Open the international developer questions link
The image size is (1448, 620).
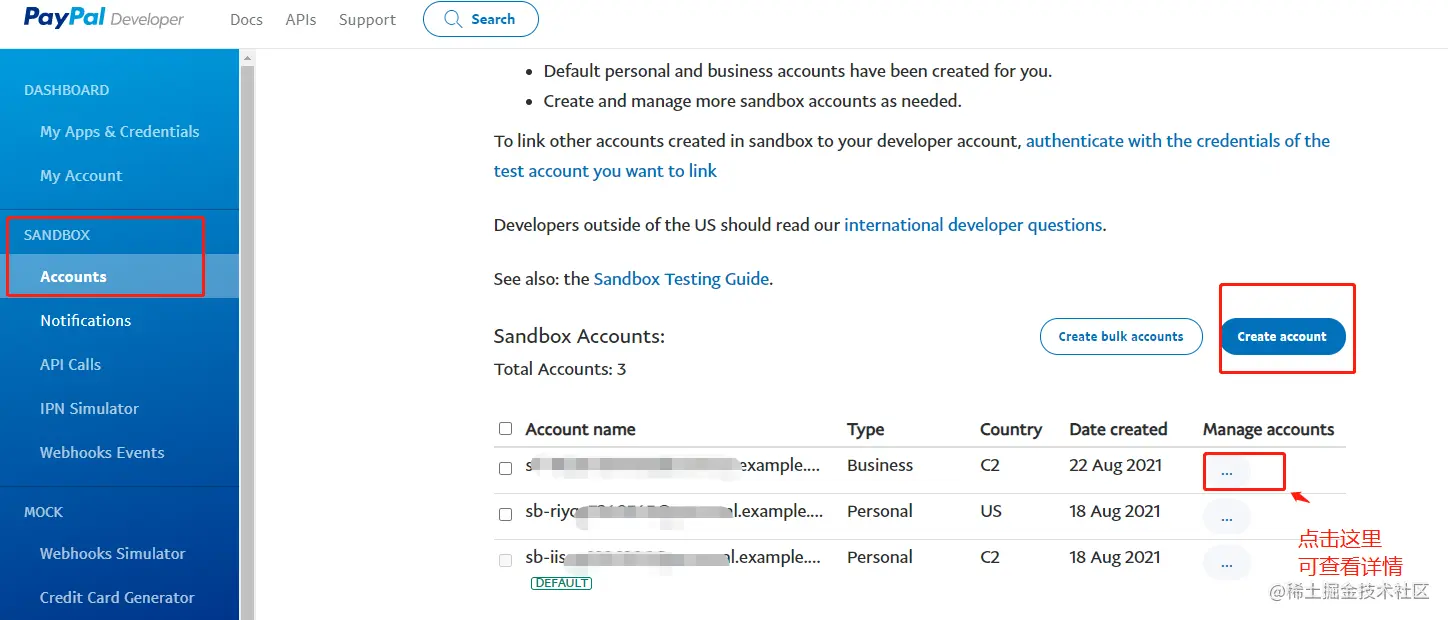[973, 225]
